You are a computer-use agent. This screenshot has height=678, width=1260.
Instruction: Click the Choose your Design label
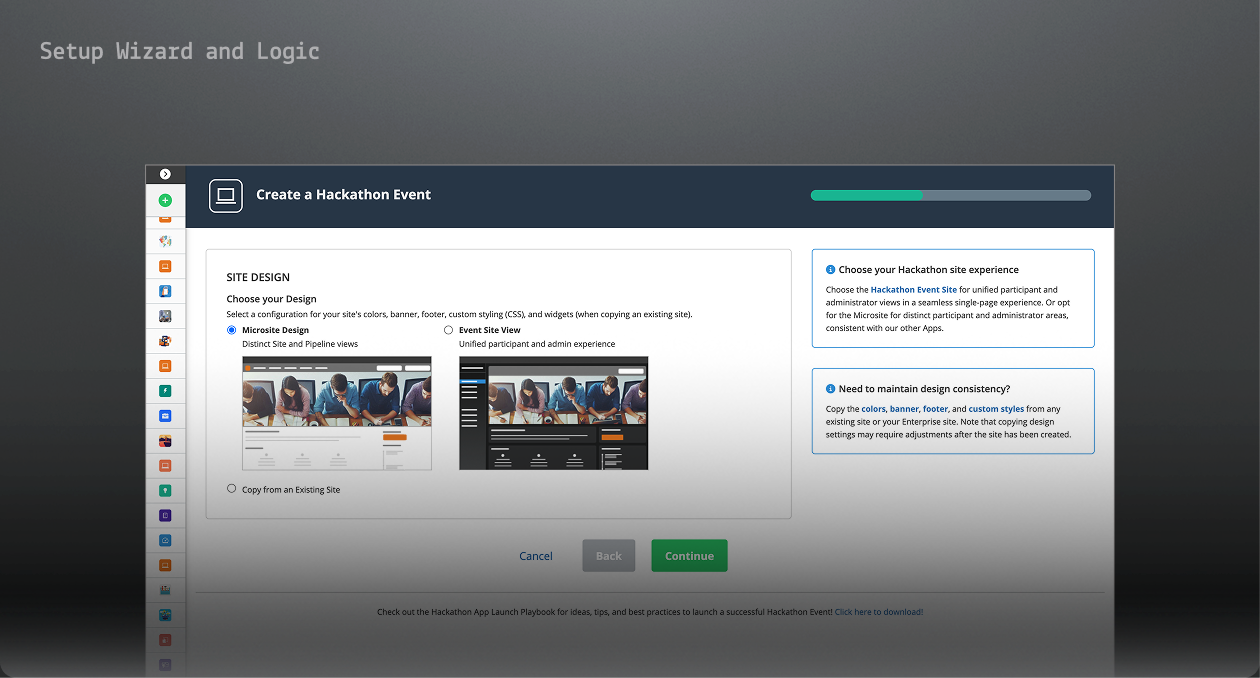pyautogui.click(x=271, y=299)
